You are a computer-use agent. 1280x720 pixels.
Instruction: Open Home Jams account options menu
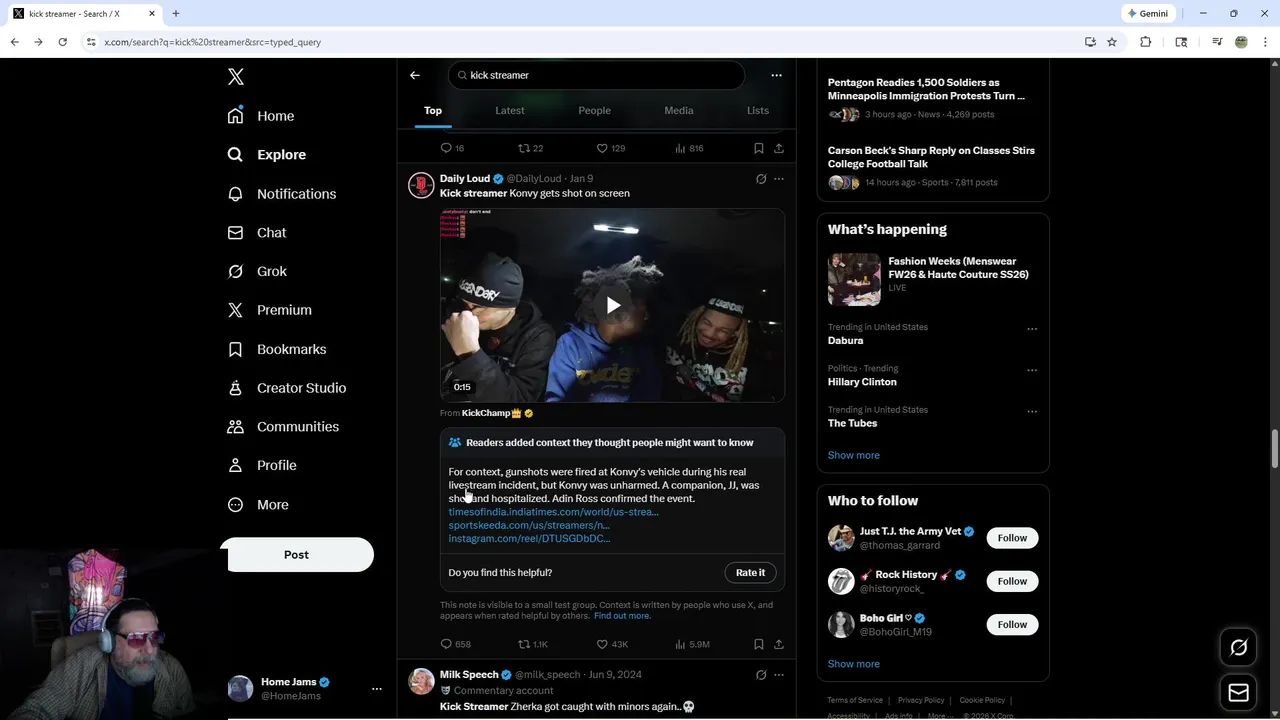point(377,689)
